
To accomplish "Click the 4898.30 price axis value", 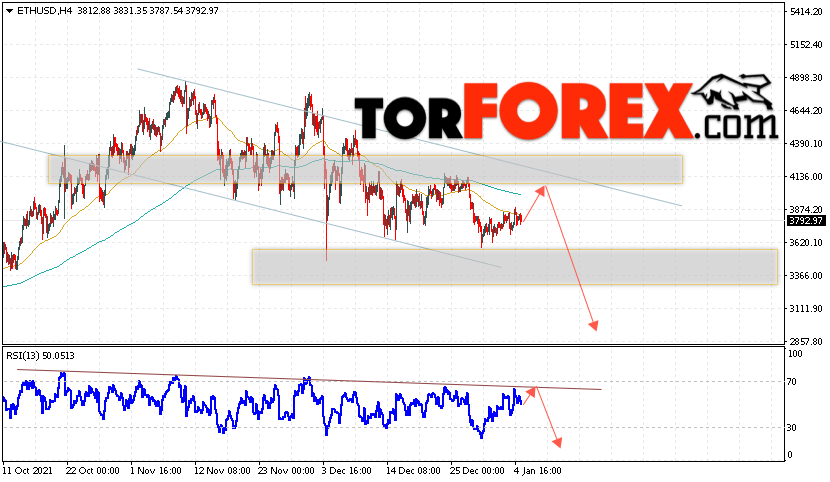I will pyautogui.click(x=806, y=78).
